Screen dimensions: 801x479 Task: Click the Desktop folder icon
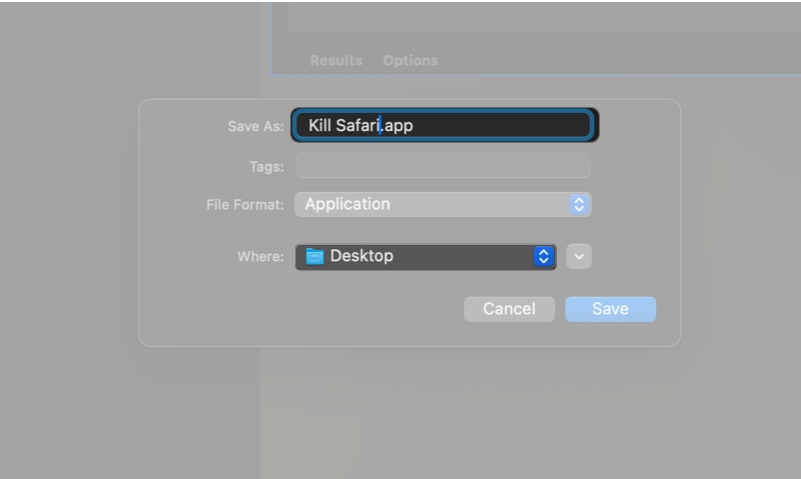point(315,256)
